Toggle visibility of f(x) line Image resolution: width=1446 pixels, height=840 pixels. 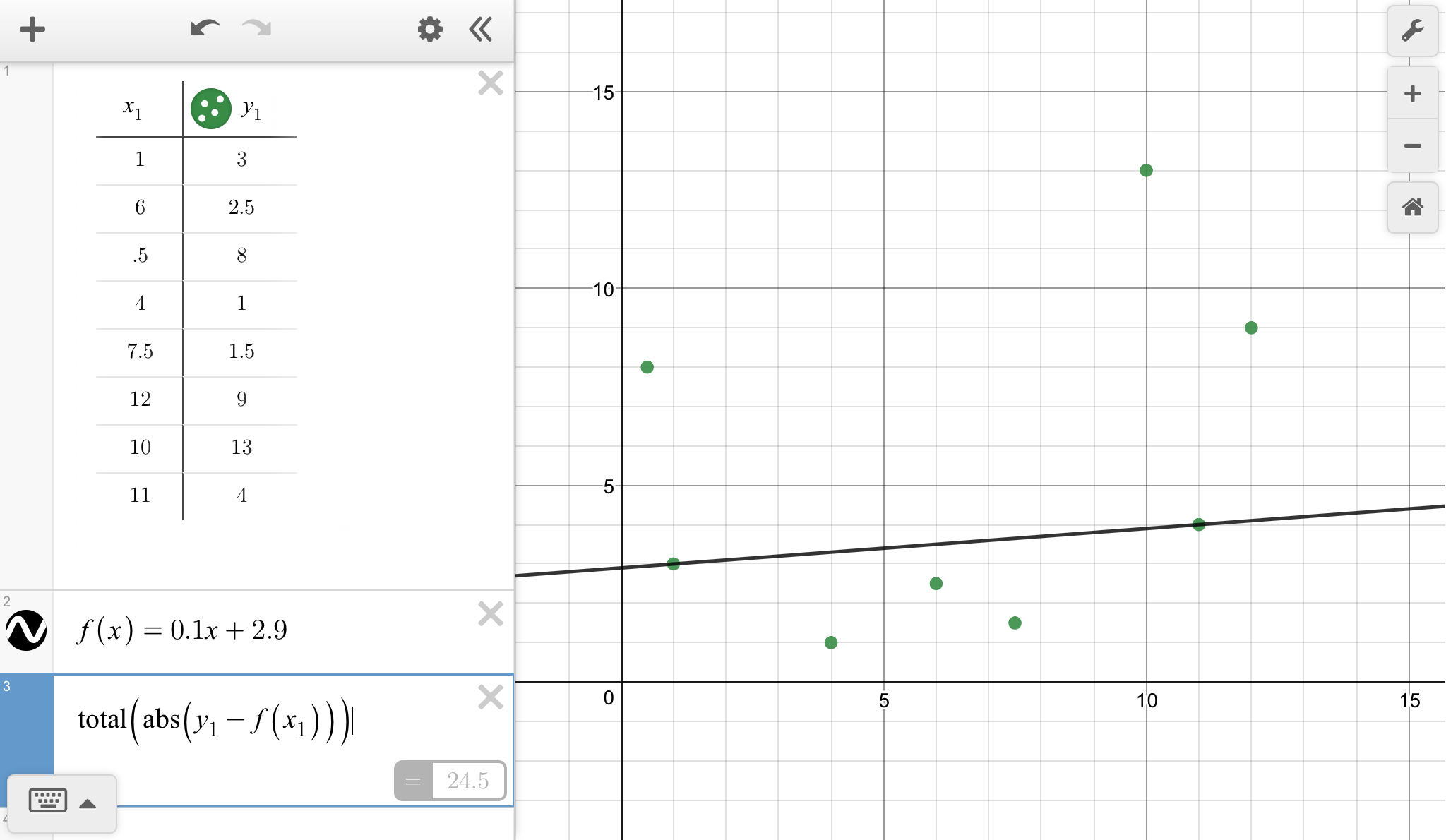click(x=26, y=630)
